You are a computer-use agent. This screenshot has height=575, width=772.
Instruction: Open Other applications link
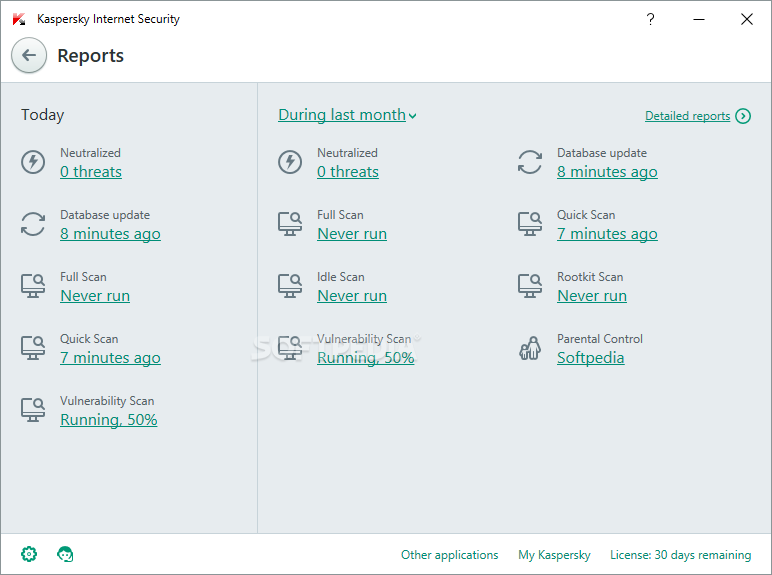click(x=450, y=555)
